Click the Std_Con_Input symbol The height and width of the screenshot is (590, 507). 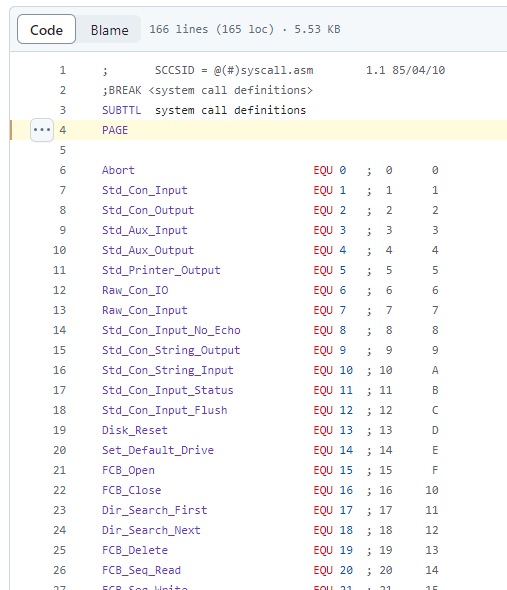click(x=145, y=190)
